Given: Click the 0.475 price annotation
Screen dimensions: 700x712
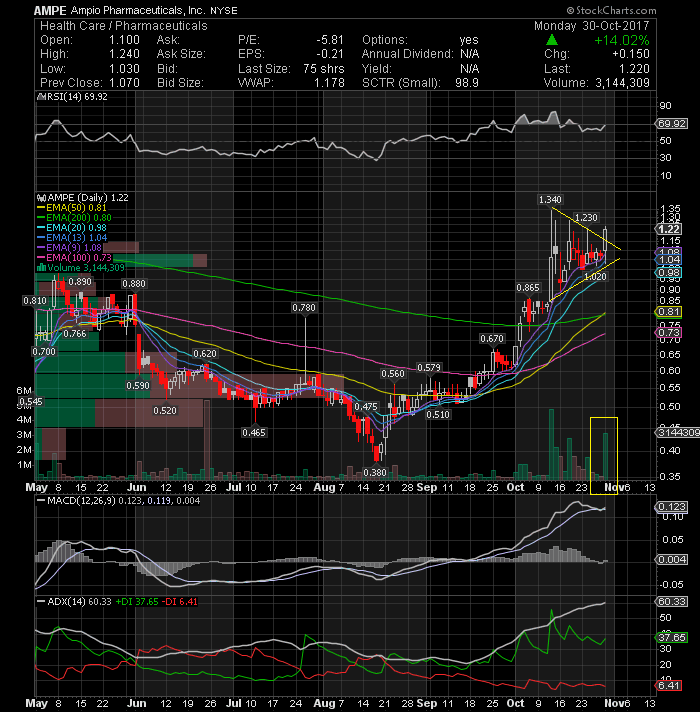Looking at the screenshot, I should tap(366, 406).
